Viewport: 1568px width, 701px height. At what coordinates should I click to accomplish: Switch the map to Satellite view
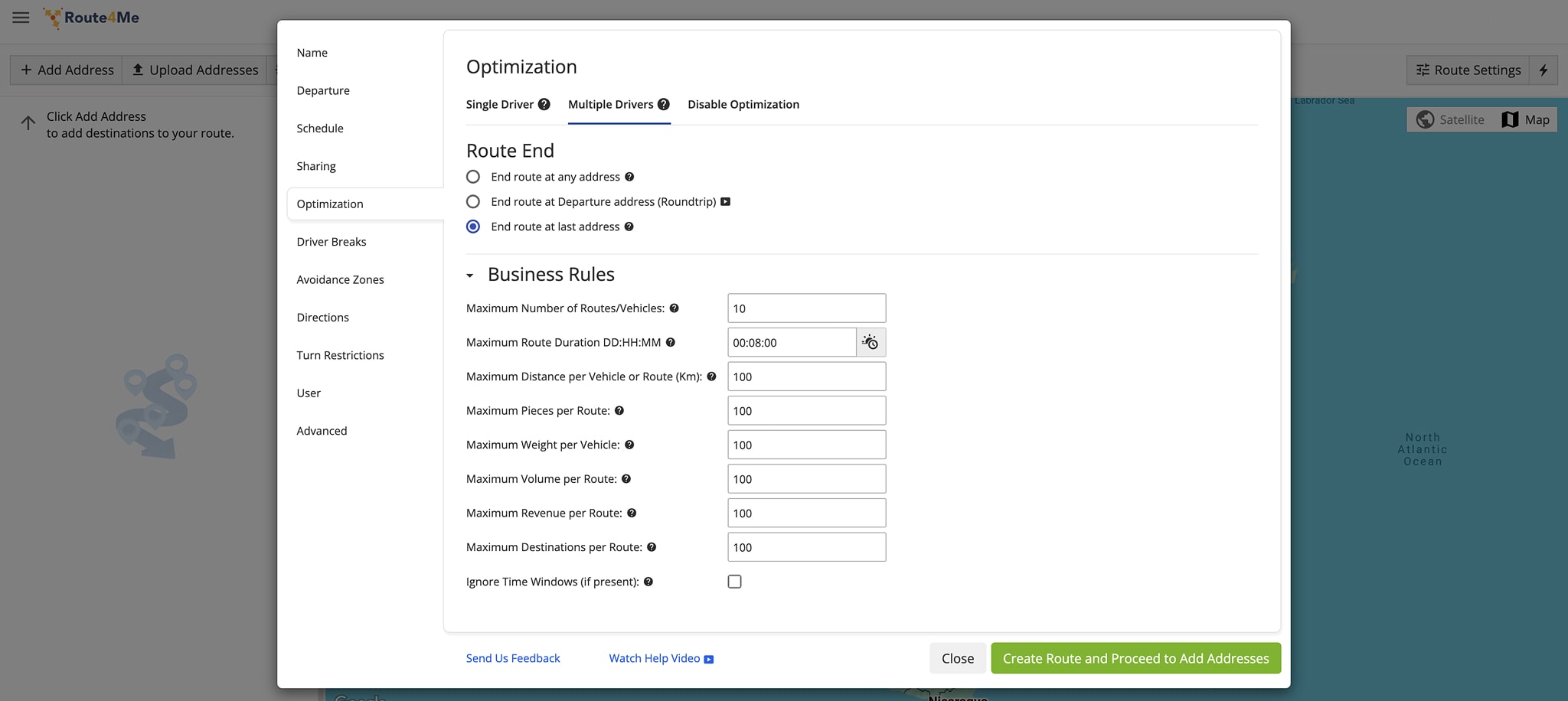[x=1450, y=119]
